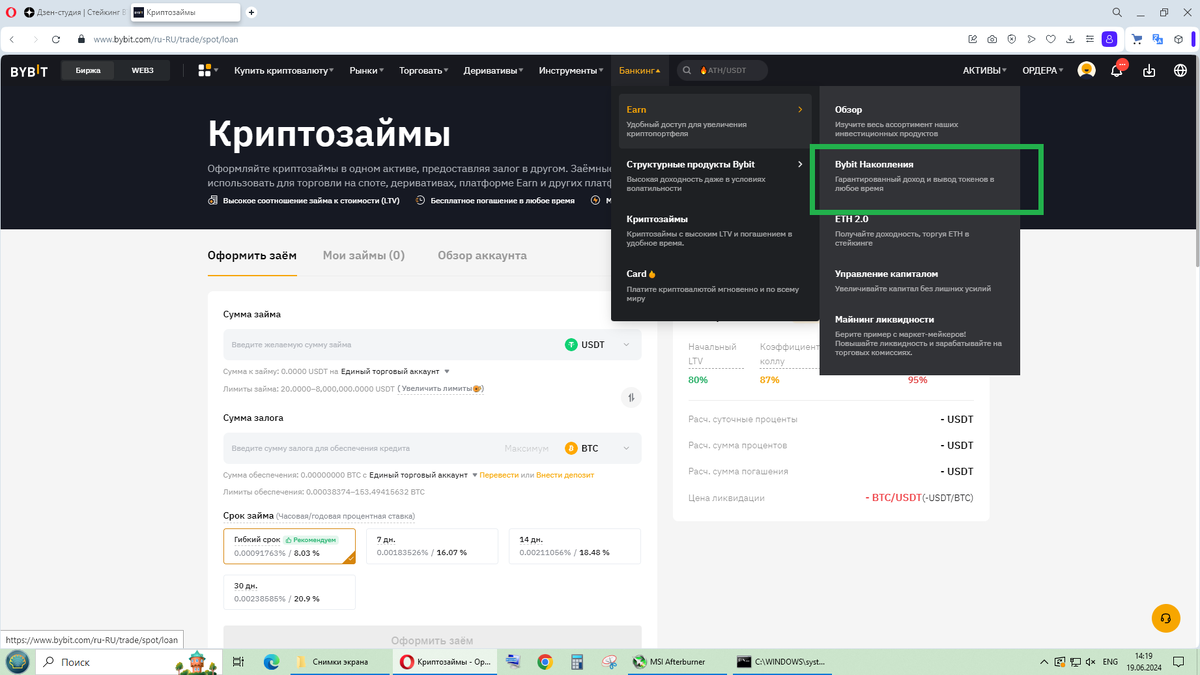Expand the АКТИВЫ dropdown
The image size is (1200, 675).
984,71
